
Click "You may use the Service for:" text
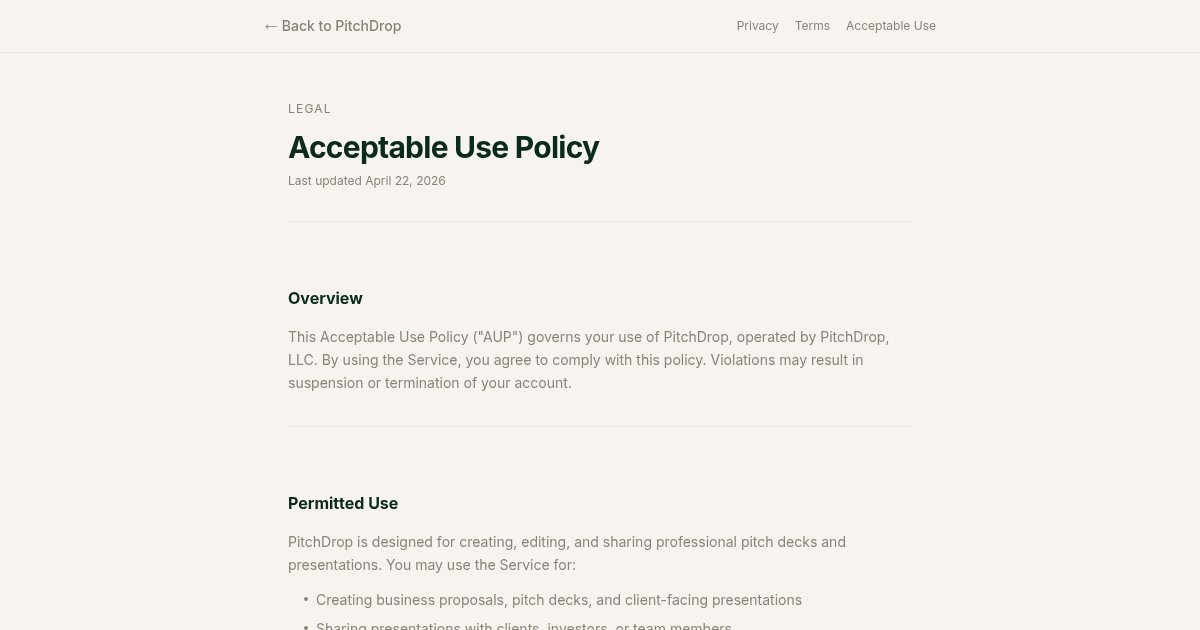coord(481,565)
